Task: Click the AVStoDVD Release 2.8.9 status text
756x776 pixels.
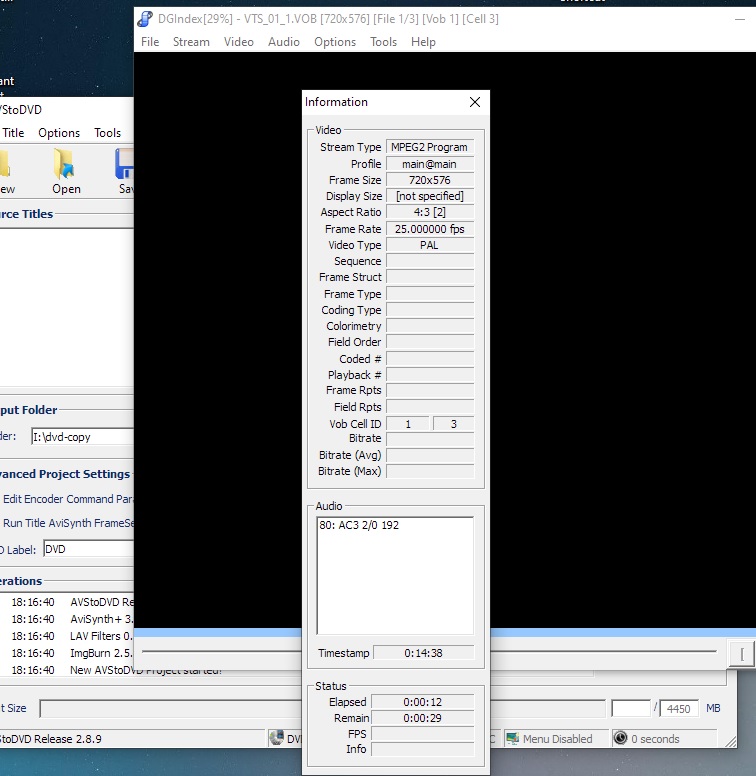Action: pos(51,739)
